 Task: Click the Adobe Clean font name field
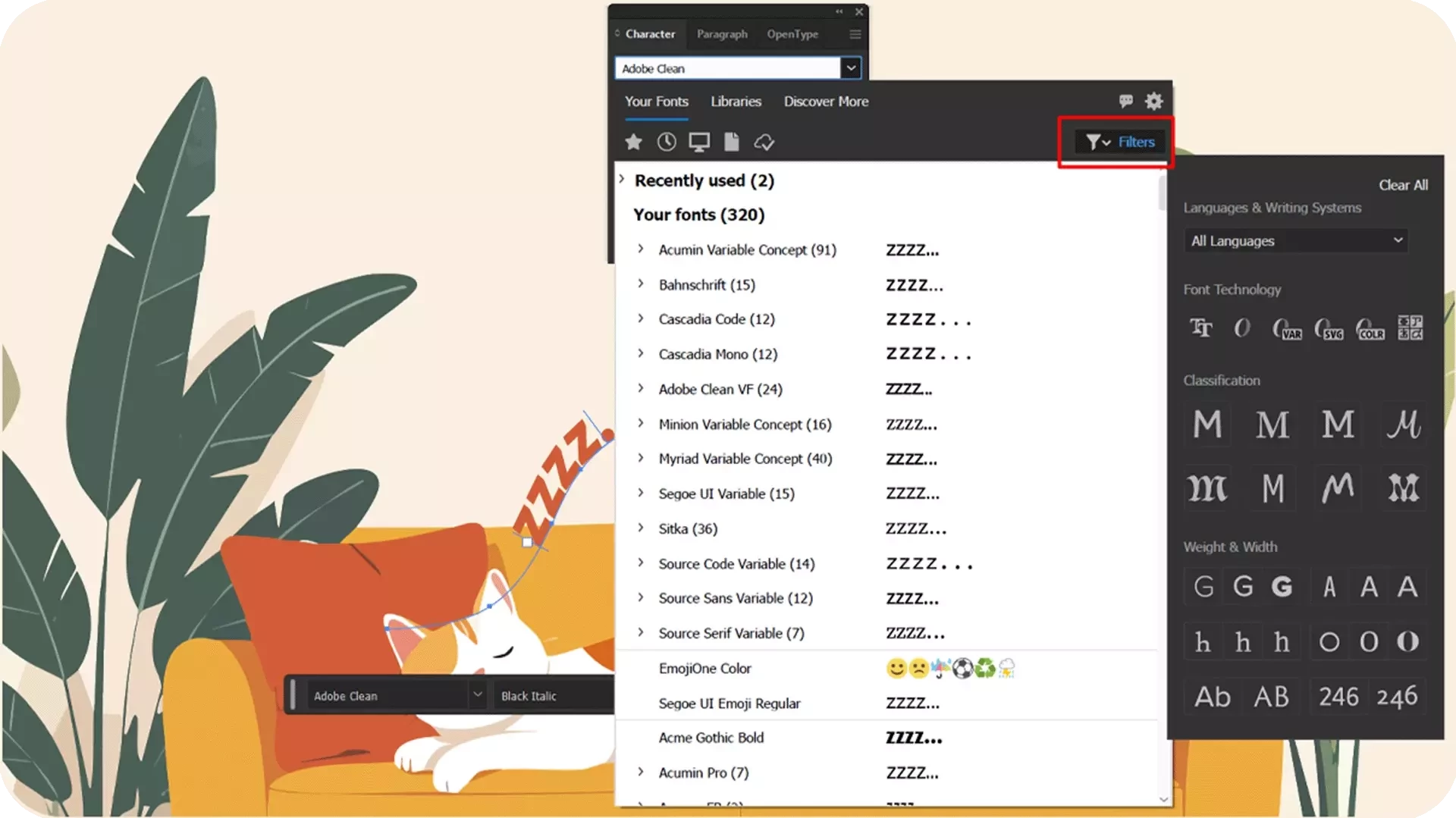tap(727, 68)
